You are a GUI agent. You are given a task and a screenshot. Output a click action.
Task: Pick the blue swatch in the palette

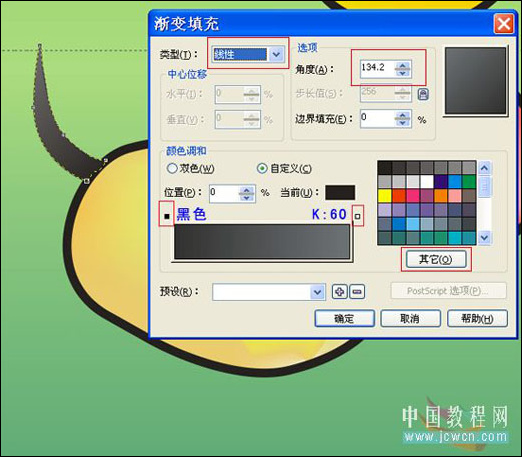pos(455,182)
